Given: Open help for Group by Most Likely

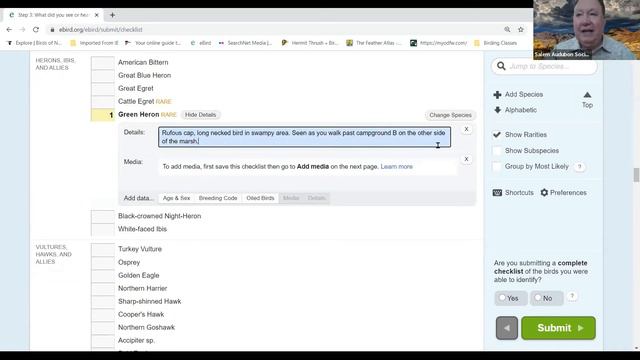Looking at the screenshot, I should point(579,167).
